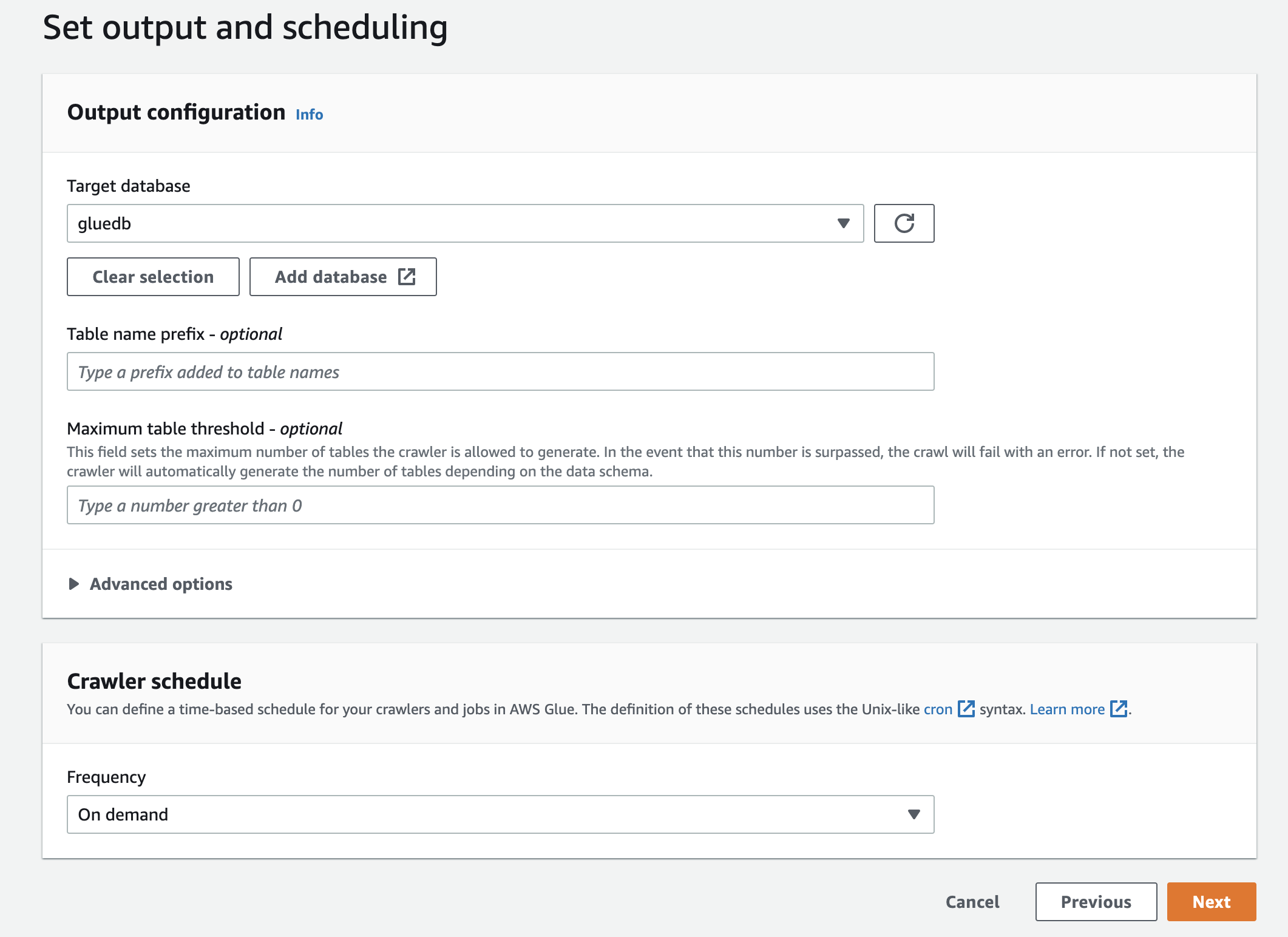Click Cancel to abort crawler setup

click(972, 902)
